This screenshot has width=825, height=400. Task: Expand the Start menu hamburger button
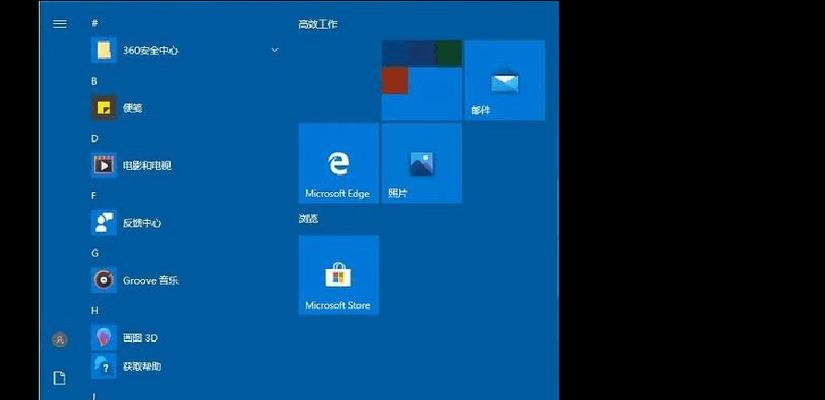[59, 24]
